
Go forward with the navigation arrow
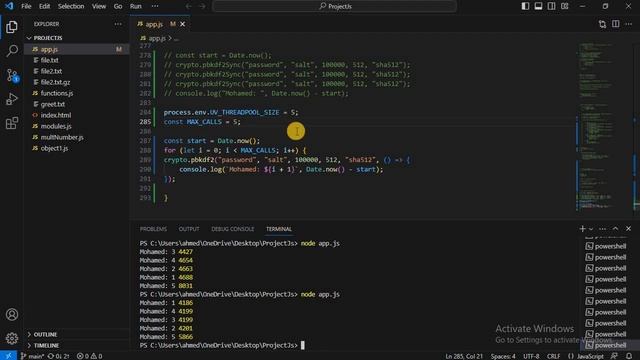coord(202,6)
